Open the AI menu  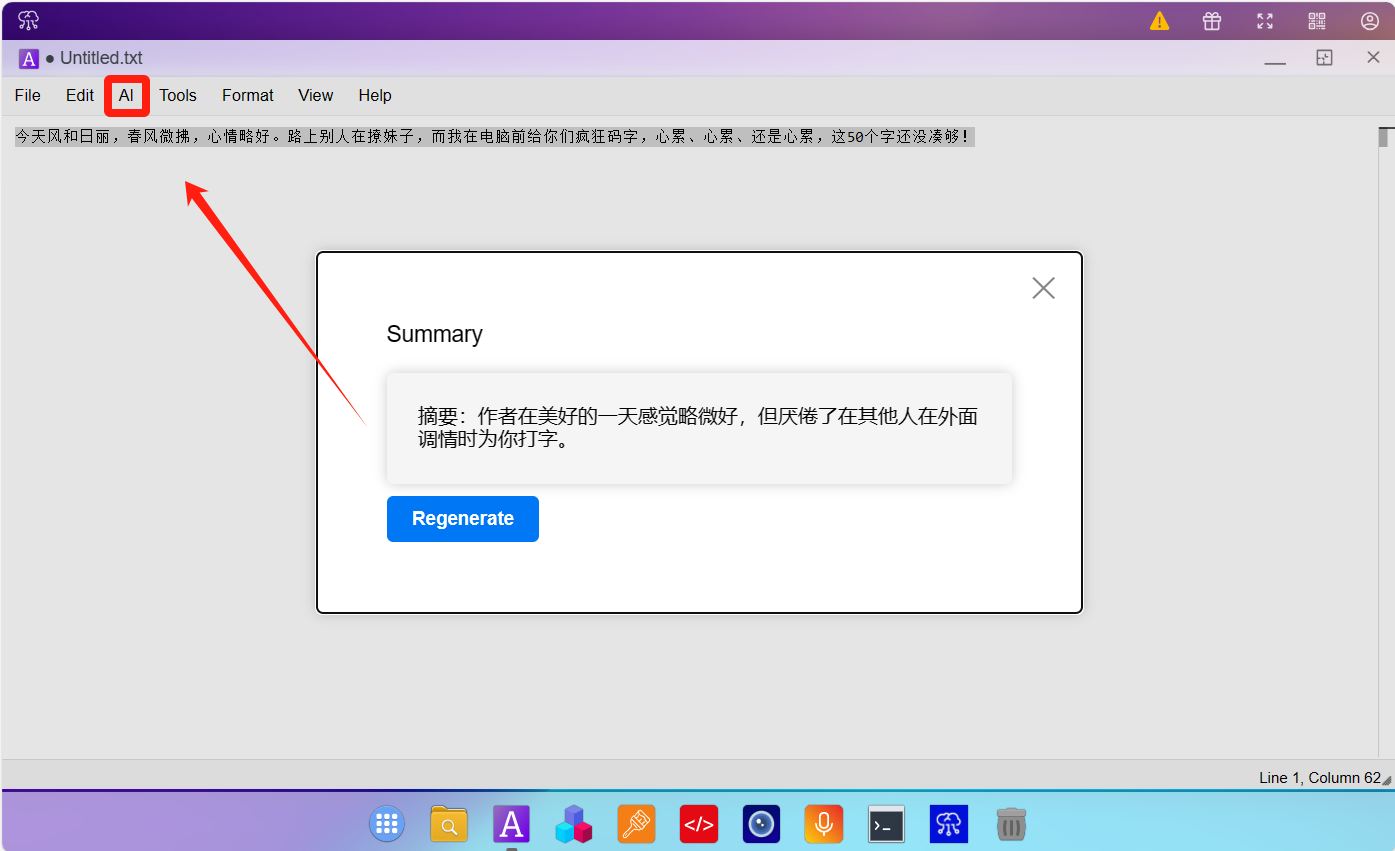(126, 96)
